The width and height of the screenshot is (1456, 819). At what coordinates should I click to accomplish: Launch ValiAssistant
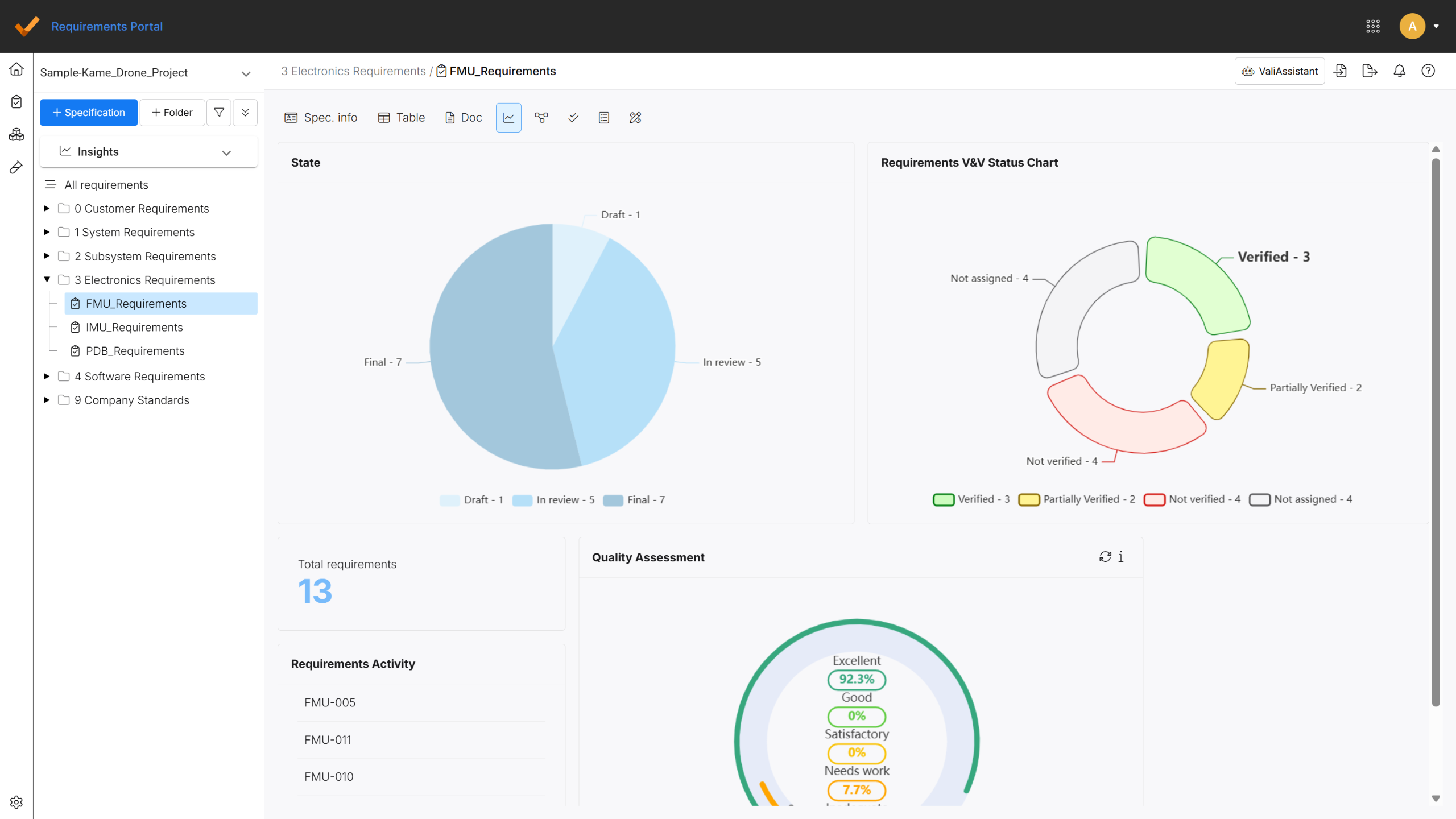pyautogui.click(x=1280, y=71)
